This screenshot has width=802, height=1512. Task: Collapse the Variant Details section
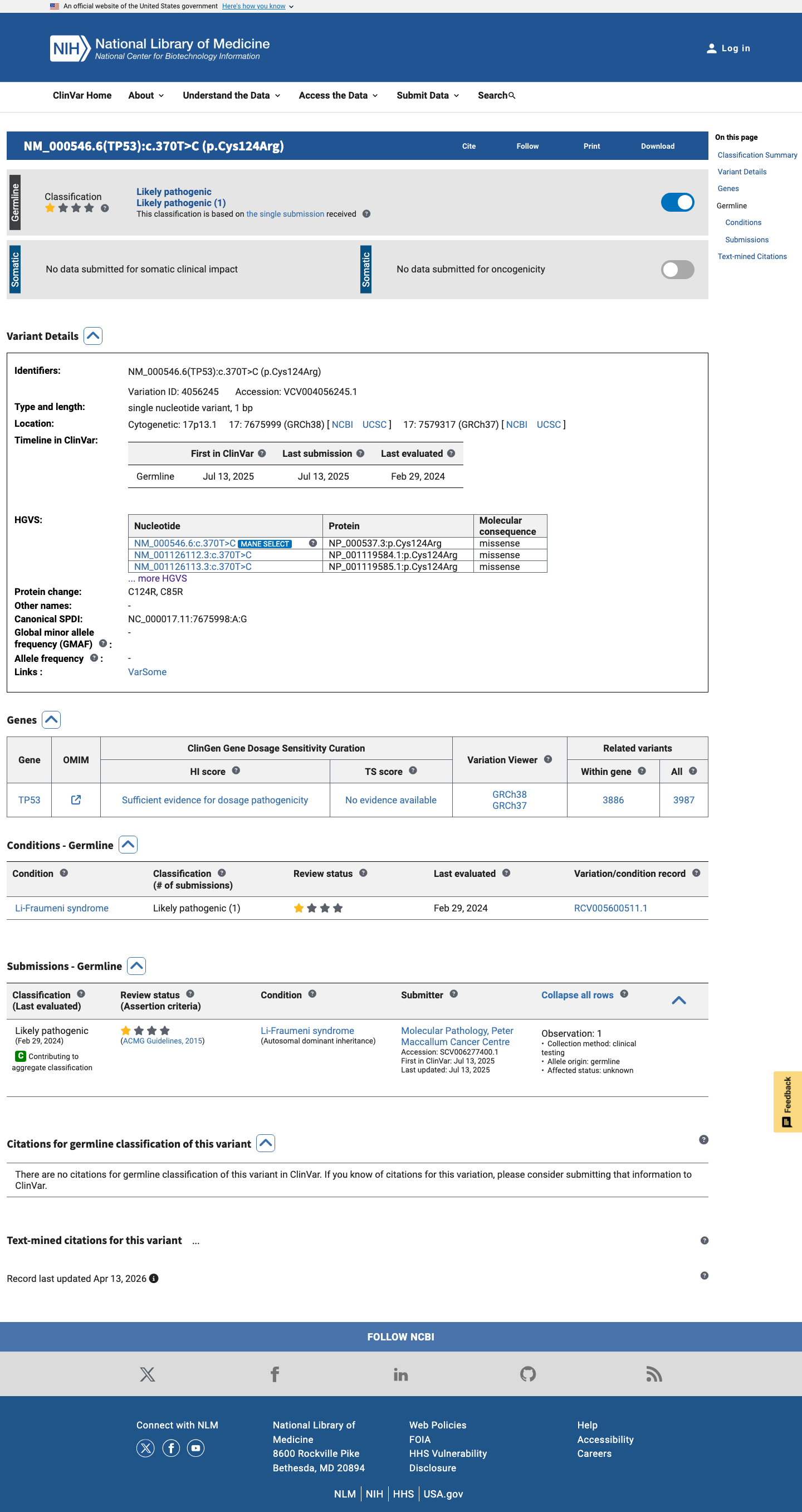click(x=93, y=336)
